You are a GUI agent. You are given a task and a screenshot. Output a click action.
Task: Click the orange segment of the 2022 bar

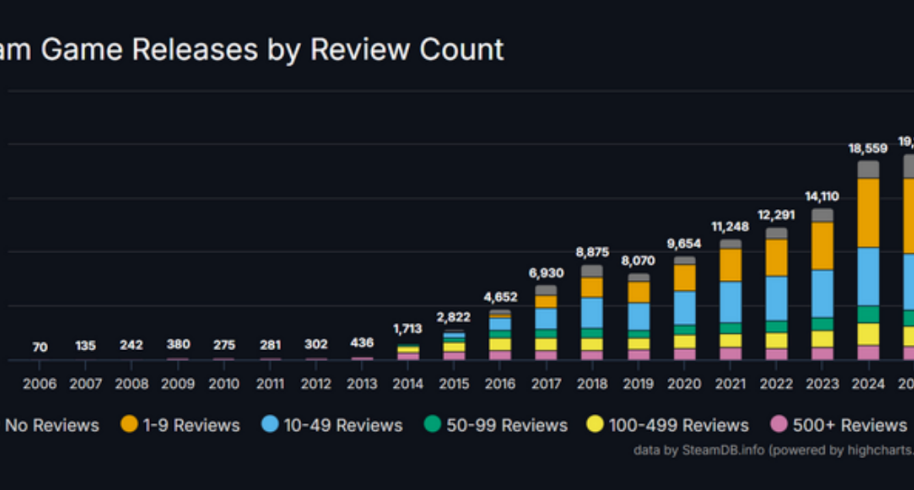click(776, 257)
